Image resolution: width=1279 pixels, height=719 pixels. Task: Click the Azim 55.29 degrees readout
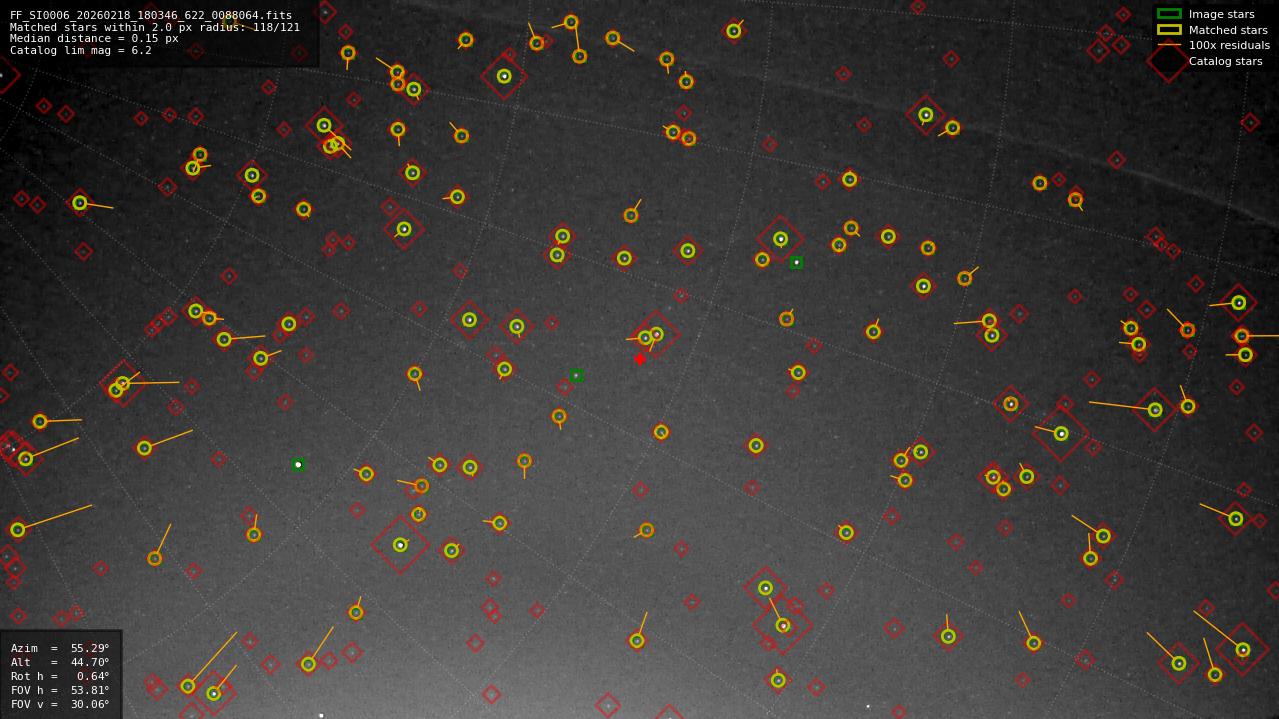(x=60, y=648)
